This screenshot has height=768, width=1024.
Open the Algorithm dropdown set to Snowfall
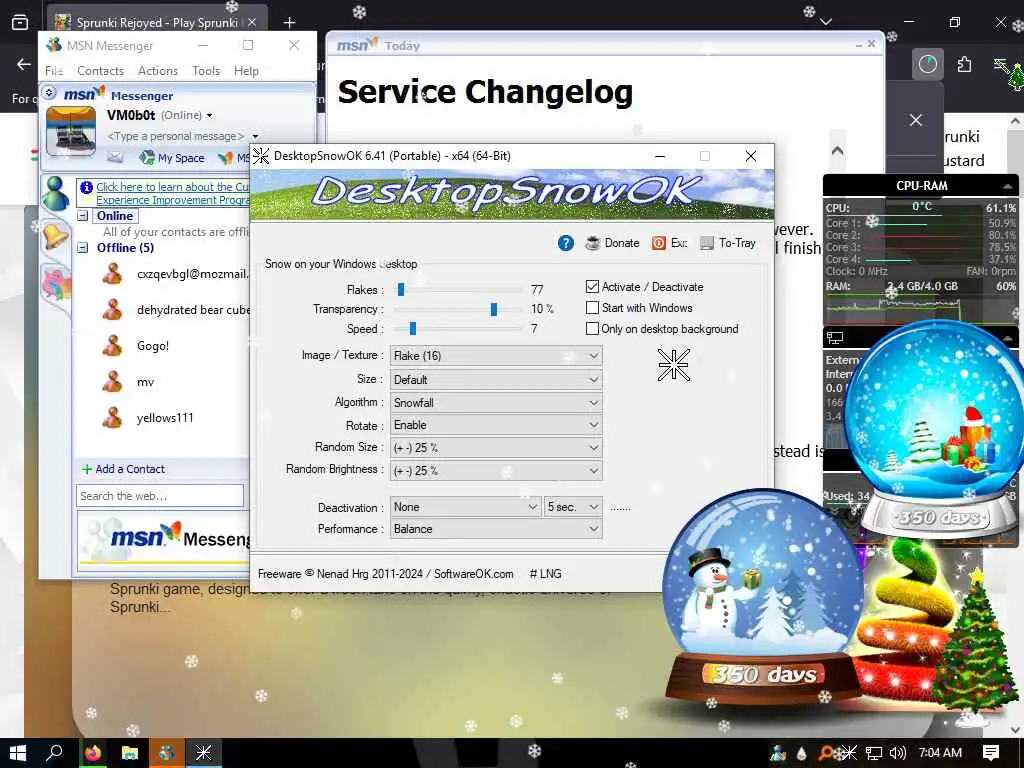496,402
